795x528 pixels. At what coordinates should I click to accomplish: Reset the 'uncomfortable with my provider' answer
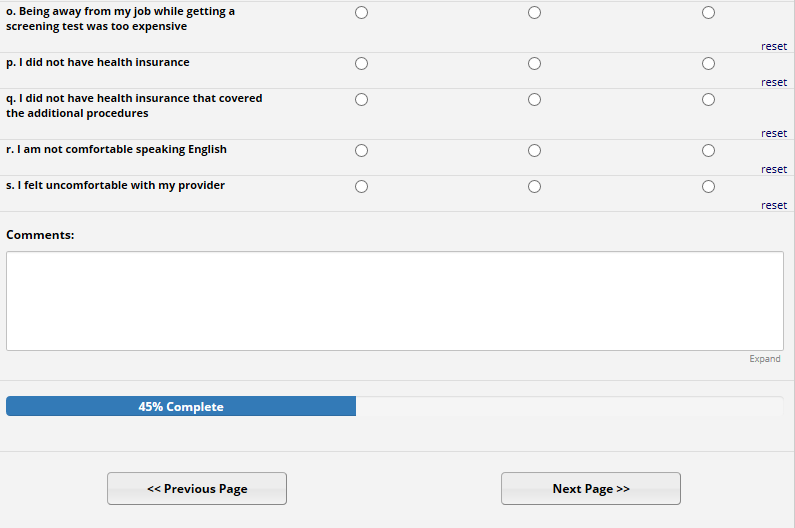[773, 205]
